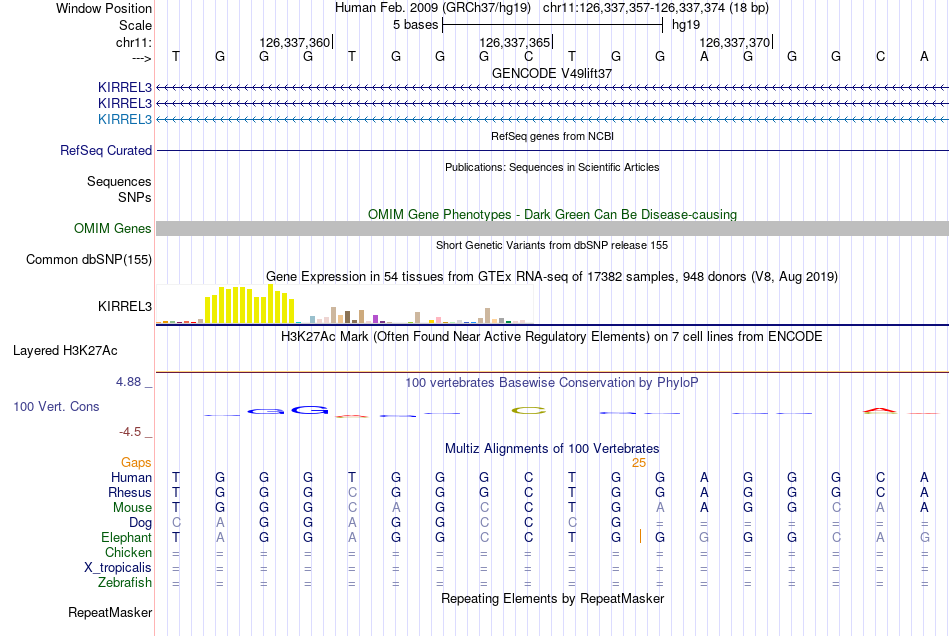
Task: Click the SNPs track label
Action: pyautogui.click(x=135, y=197)
